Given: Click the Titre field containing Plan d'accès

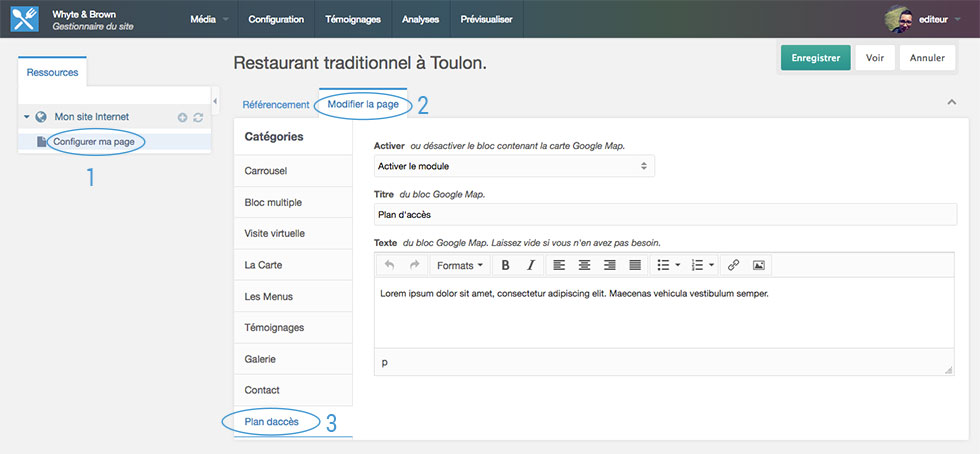Looking at the screenshot, I should tap(665, 214).
